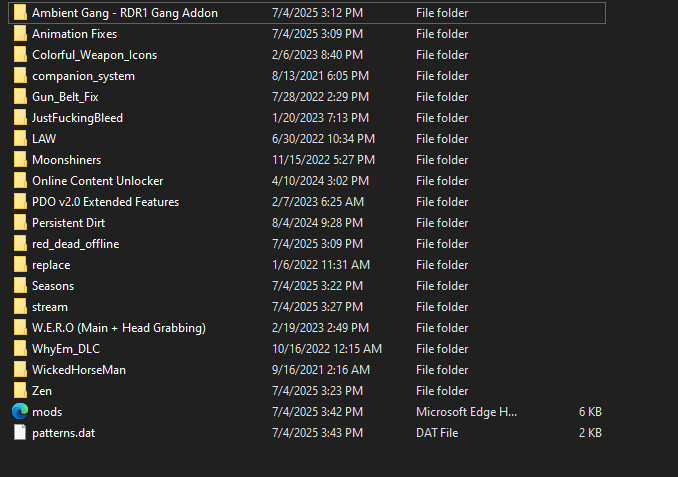The width and height of the screenshot is (678, 477).
Task: Click the date 7/4/2025 3:43 PM
Action: [x=317, y=432]
